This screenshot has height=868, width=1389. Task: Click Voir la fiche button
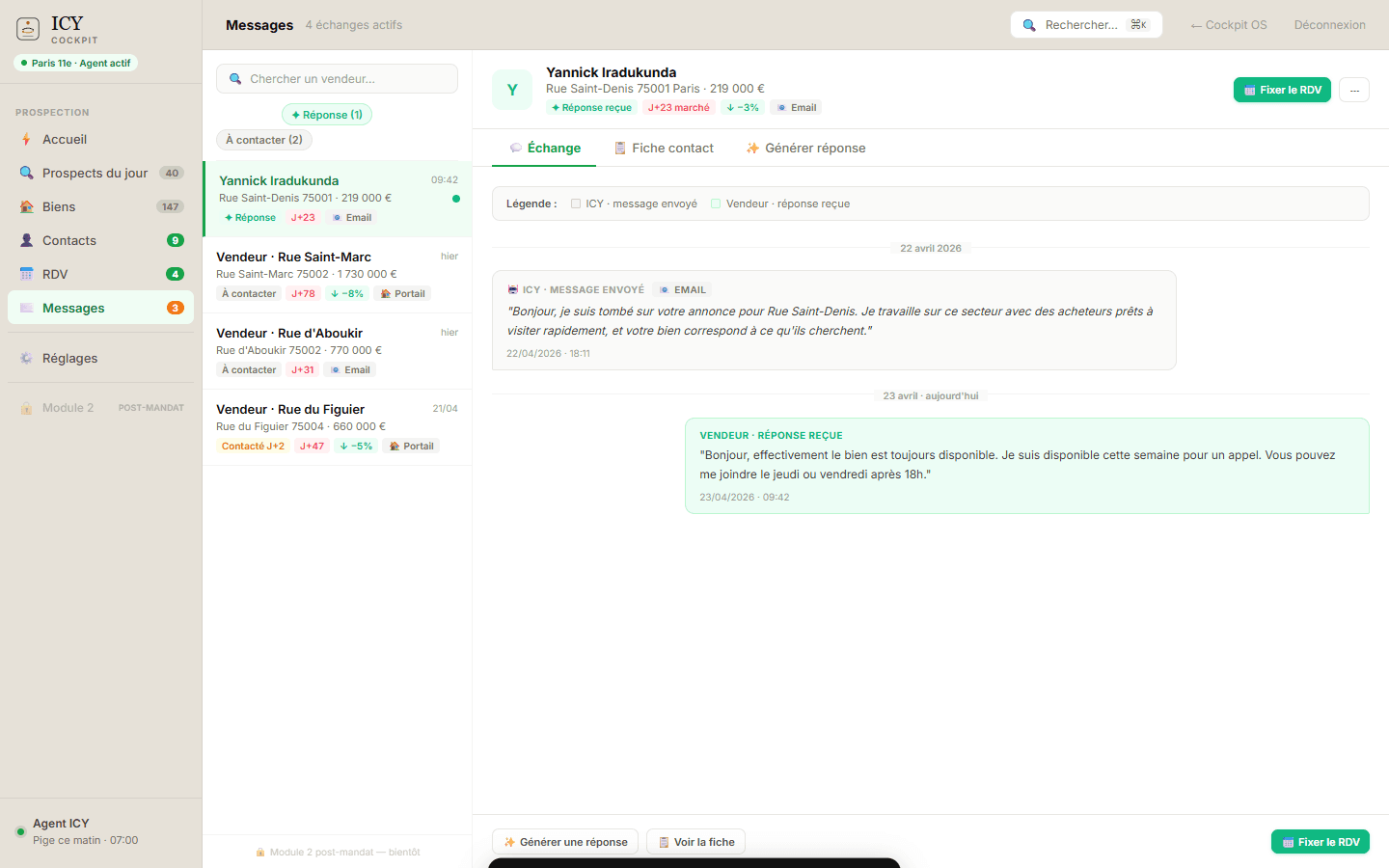(695, 842)
